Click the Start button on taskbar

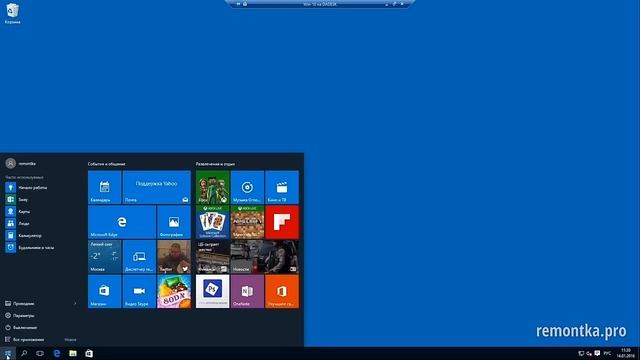8,353
